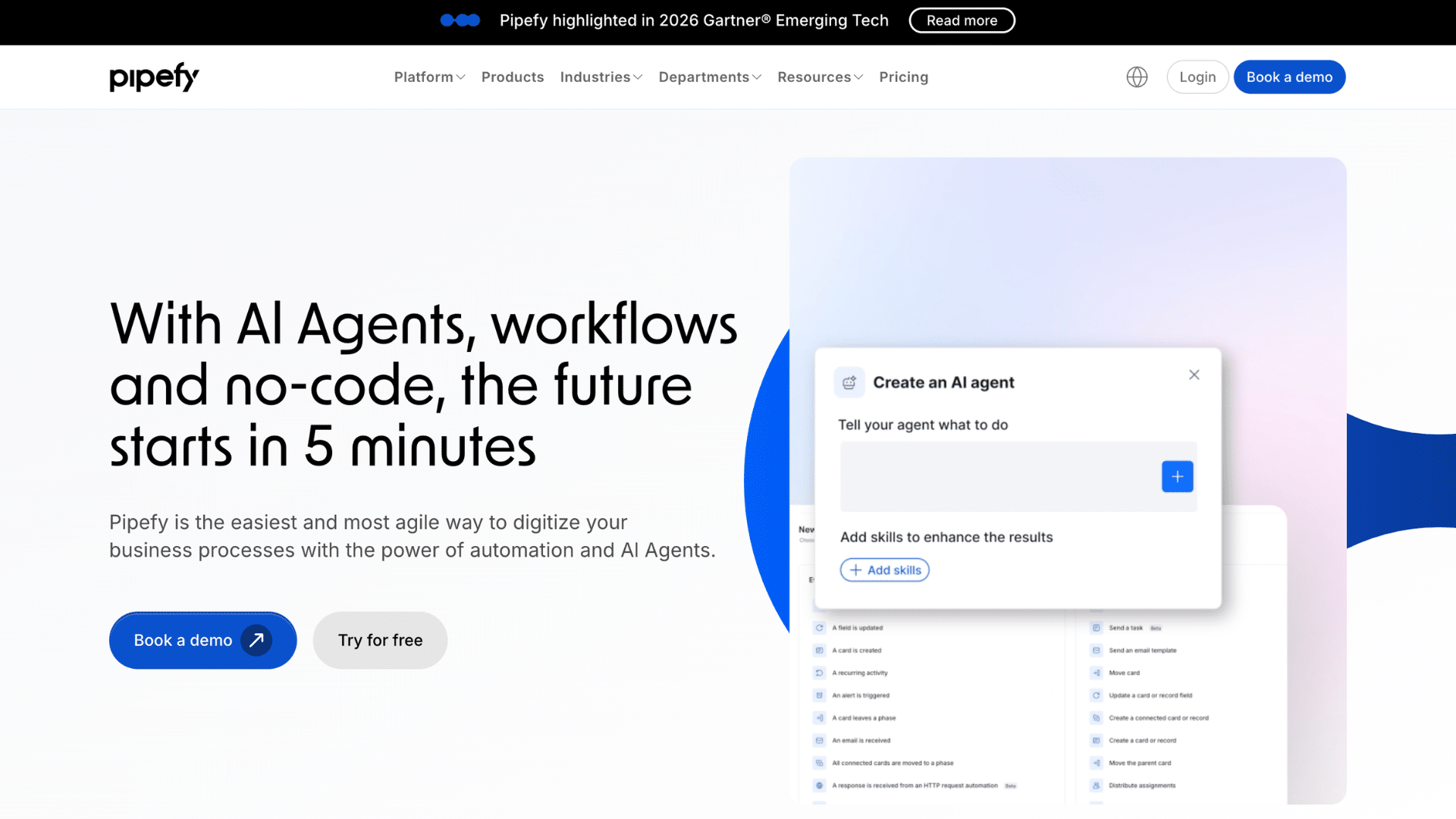Expand the Departments menu
1456x819 pixels.
point(710,77)
